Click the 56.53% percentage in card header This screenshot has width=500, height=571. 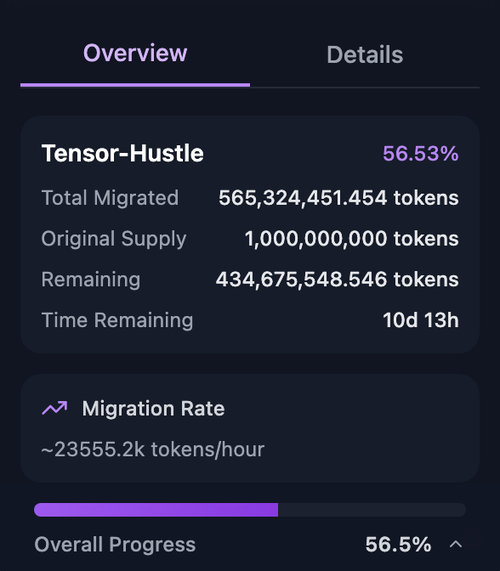[421, 153]
